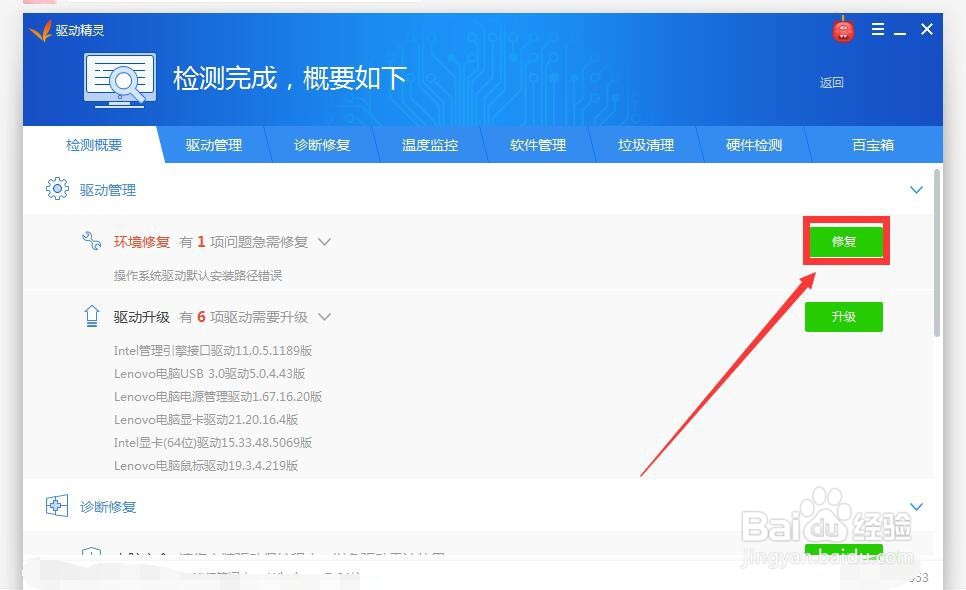966x590 pixels.
Task: Click the 诊断修复 section icon
Action: coord(57,506)
